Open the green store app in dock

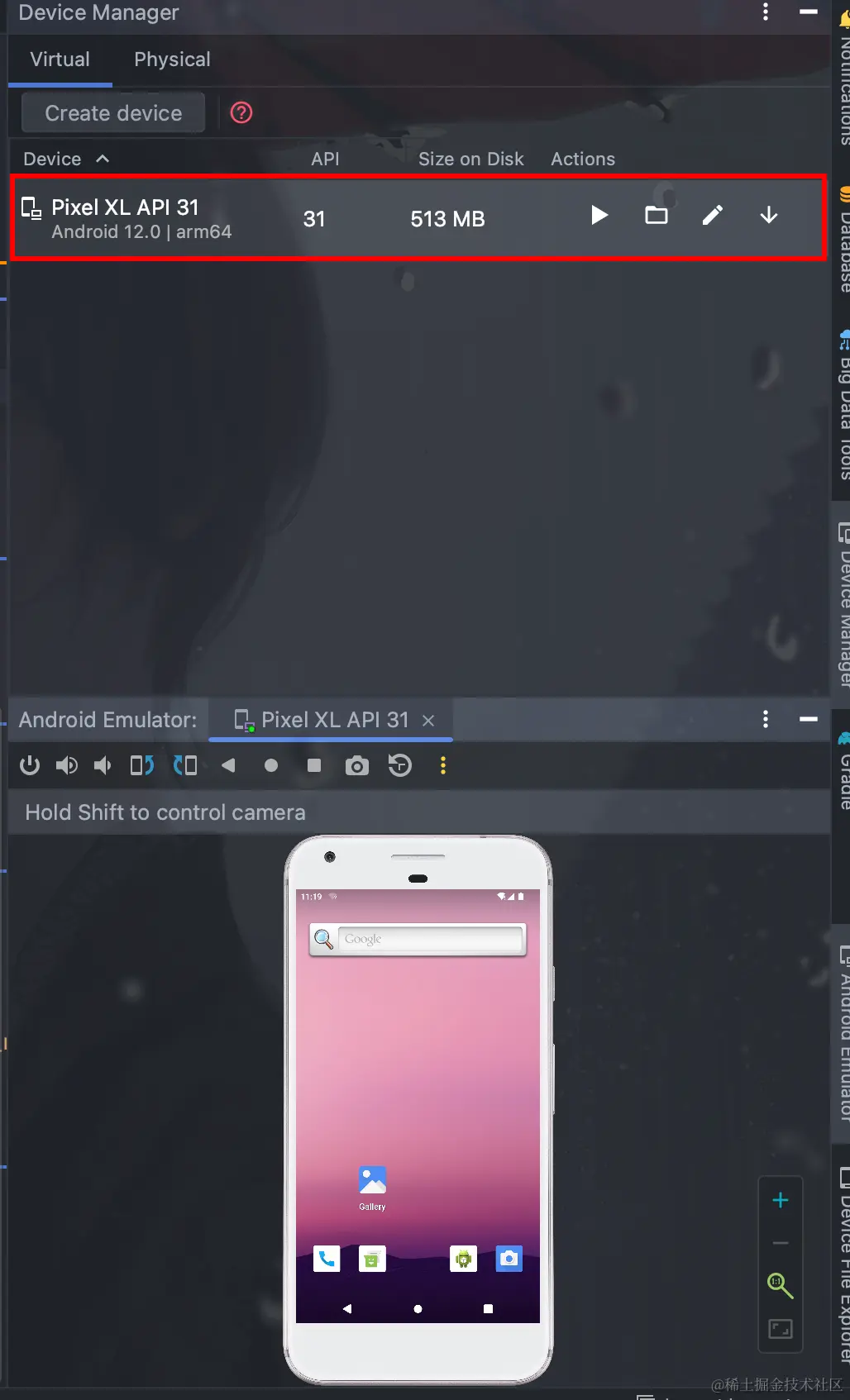372,1259
